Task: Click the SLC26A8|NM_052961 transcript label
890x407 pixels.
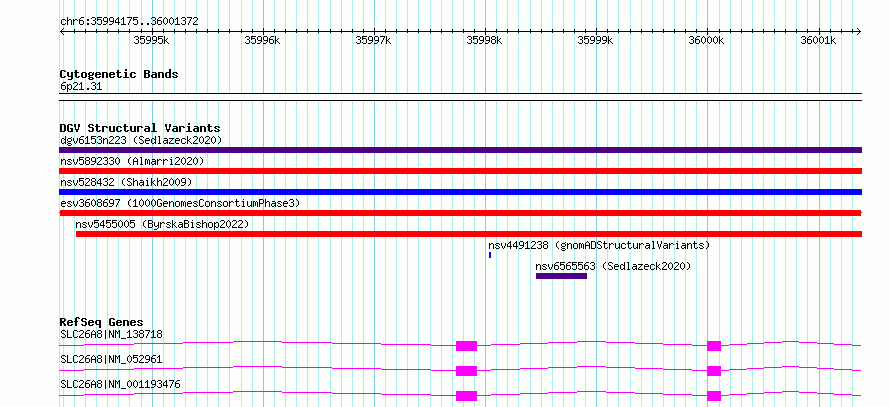Action: [111, 359]
